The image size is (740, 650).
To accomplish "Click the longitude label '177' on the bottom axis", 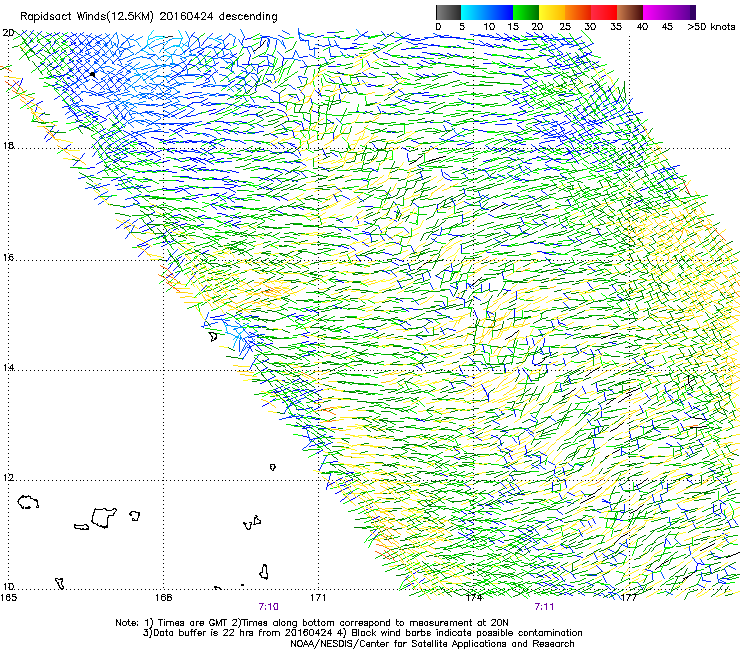I will [629, 598].
